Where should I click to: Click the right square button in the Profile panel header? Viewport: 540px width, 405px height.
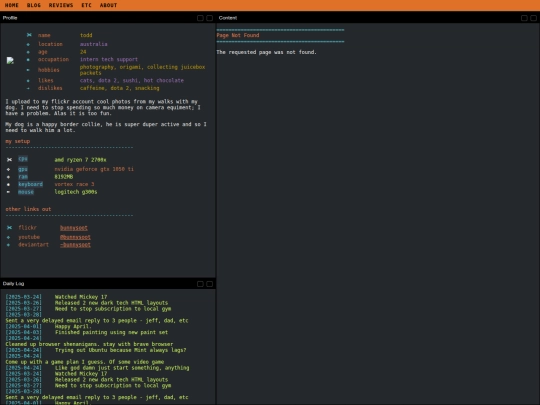(209, 18)
